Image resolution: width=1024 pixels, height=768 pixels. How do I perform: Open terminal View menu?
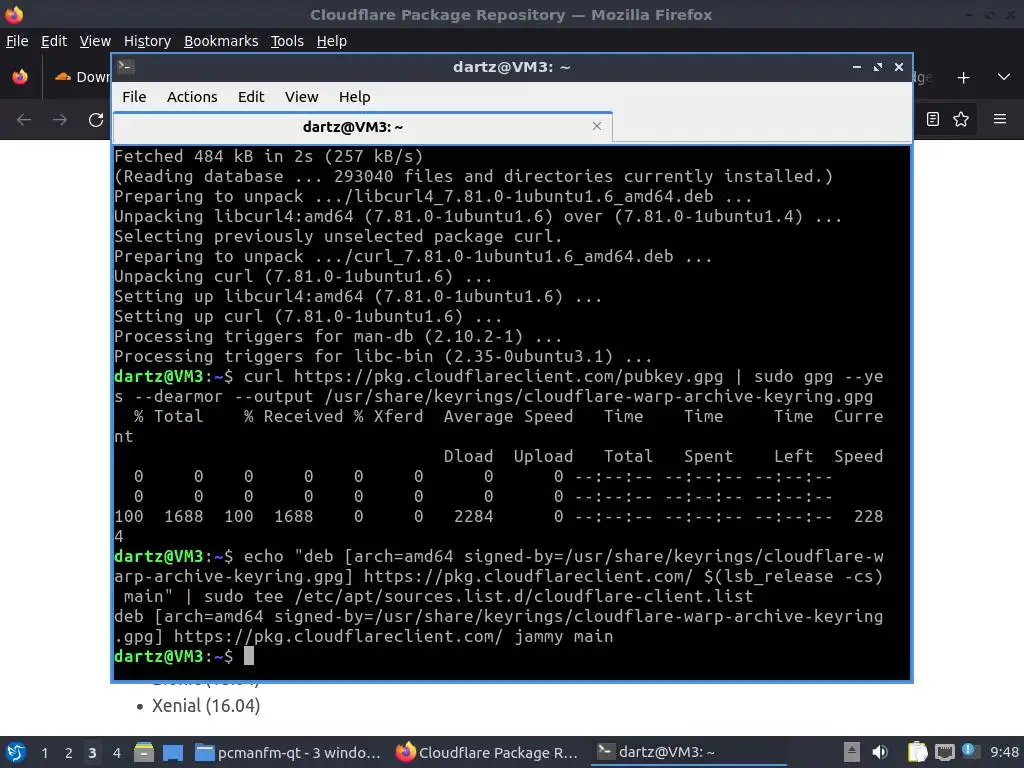pyautogui.click(x=301, y=97)
